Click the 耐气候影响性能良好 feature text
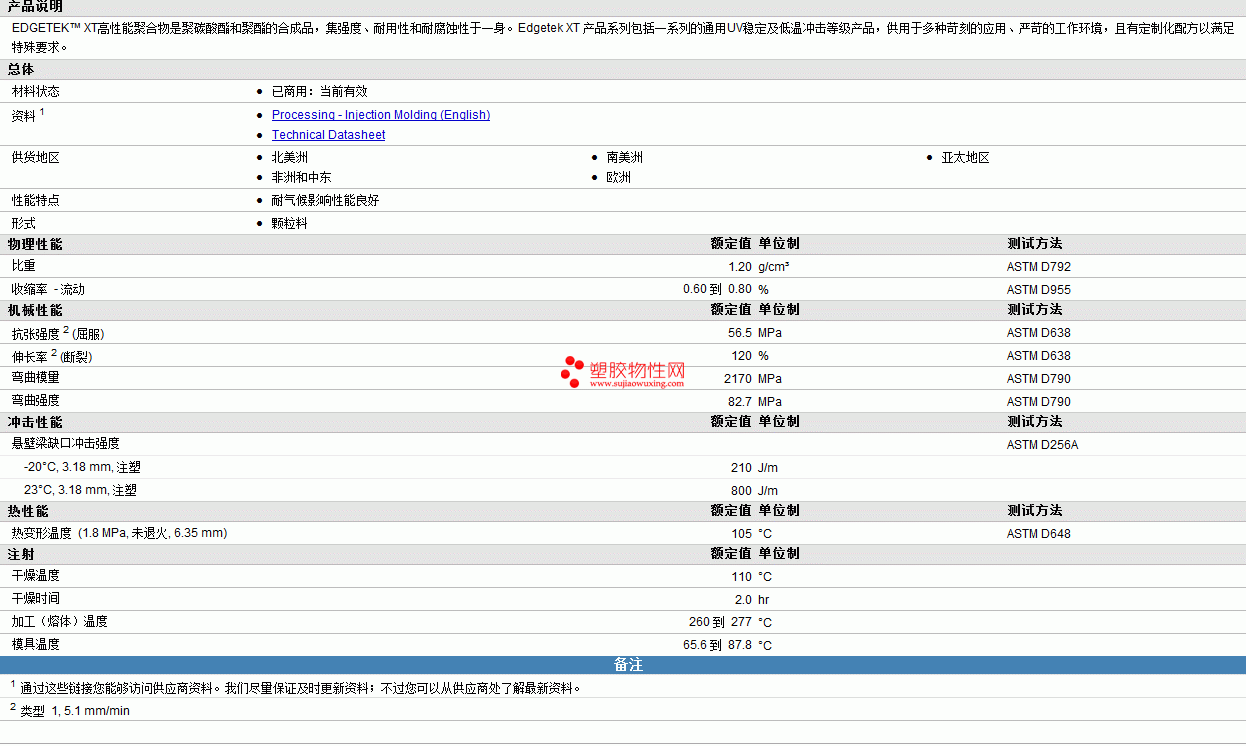 click(326, 201)
